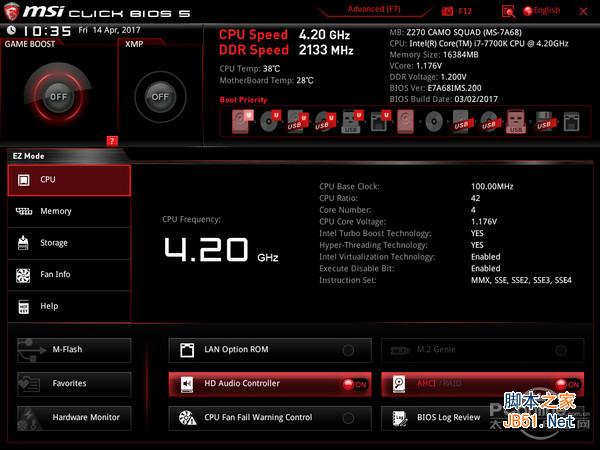Viewport: 600px width, 450px height.
Task: Click the BIOS Ver E7A68IMS.200 line
Action: [x=435, y=88]
